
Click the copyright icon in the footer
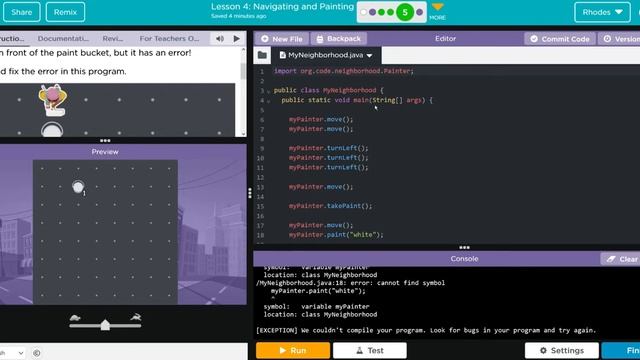tap(36, 353)
